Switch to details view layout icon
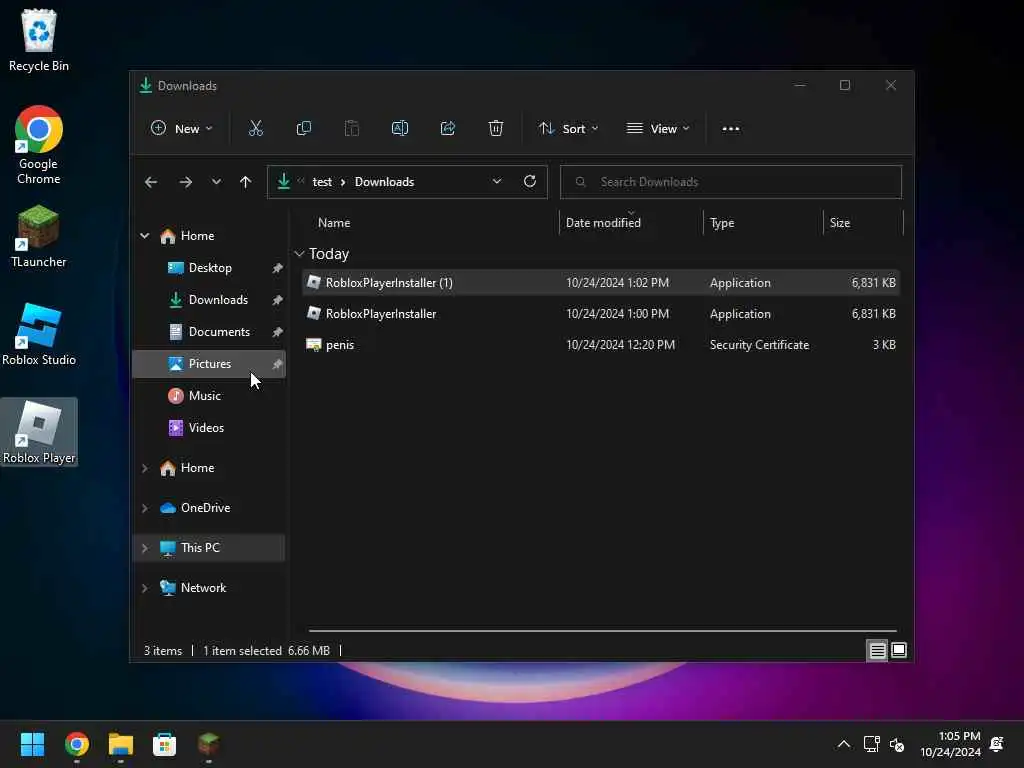1024x768 pixels. tap(877, 650)
